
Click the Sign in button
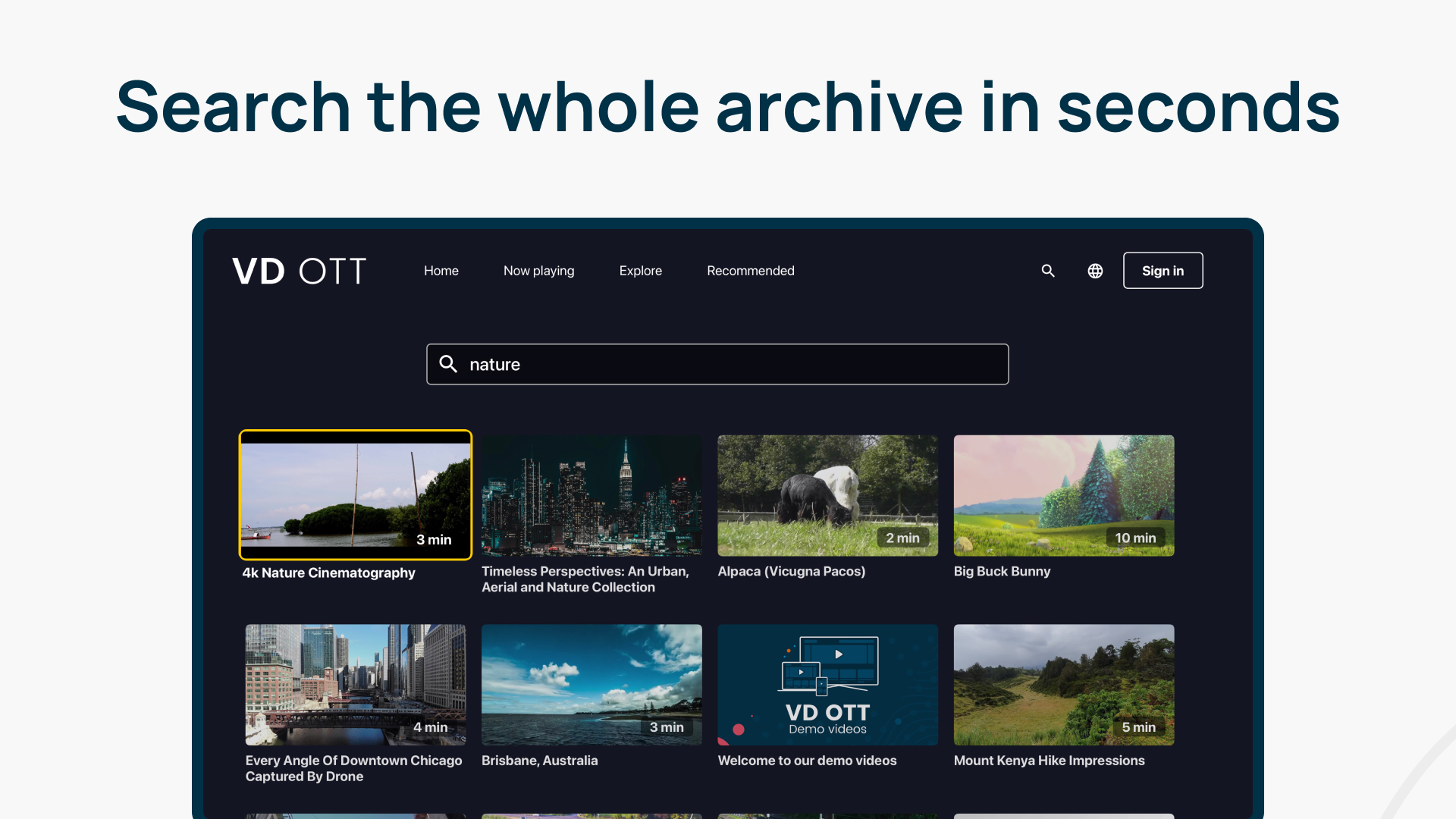pos(1163,271)
